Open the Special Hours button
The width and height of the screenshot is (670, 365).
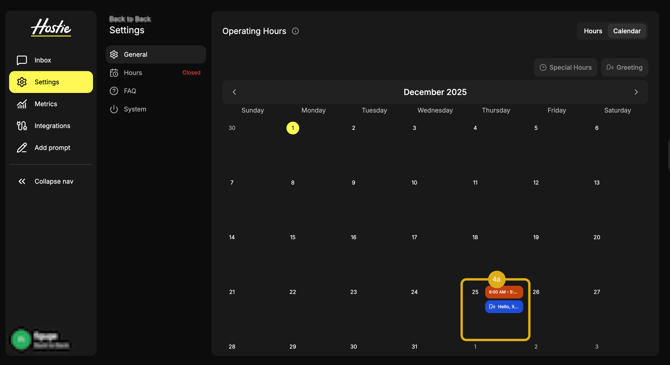click(x=565, y=68)
